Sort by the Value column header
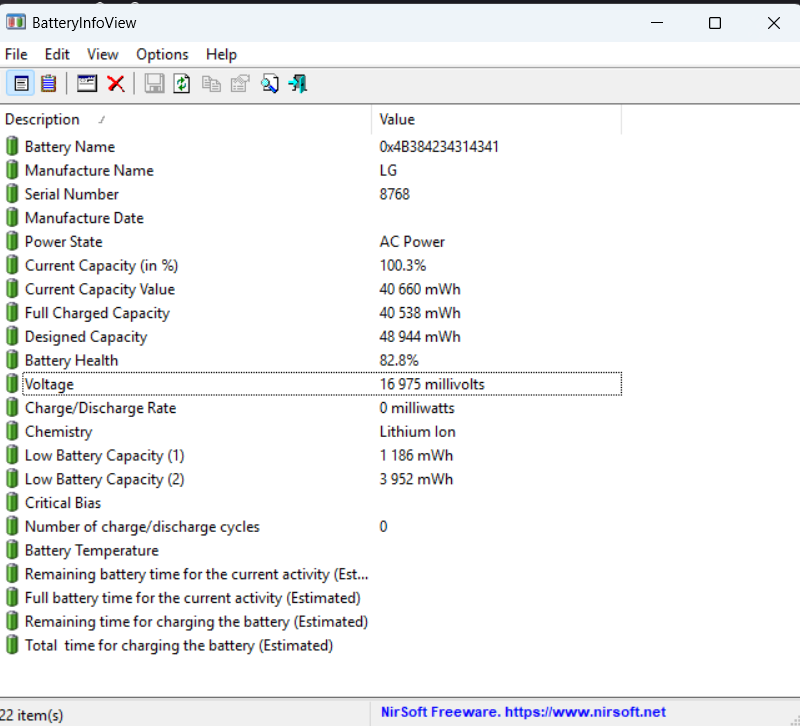This screenshot has width=800, height=726. point(396,119)
